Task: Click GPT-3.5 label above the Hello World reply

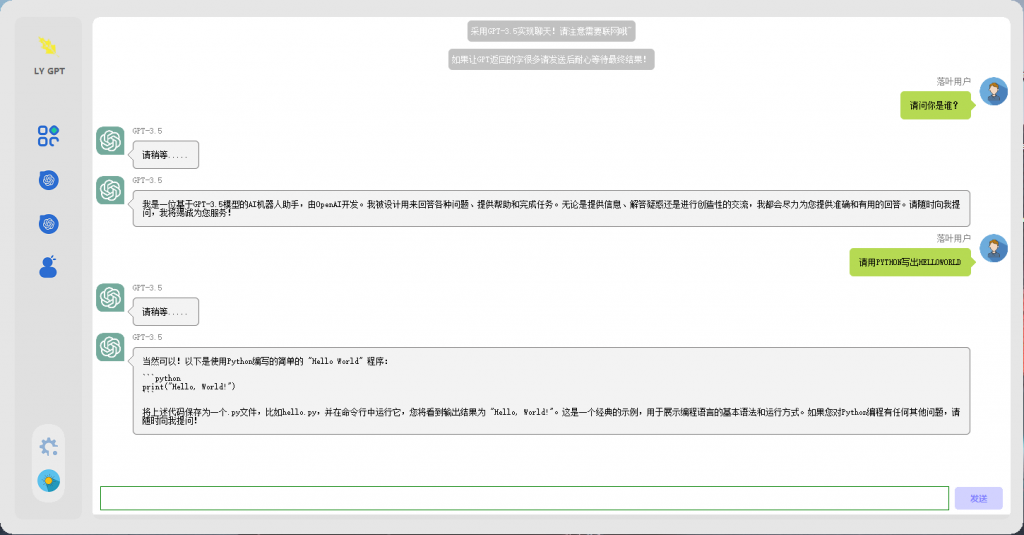Action: pyautogui.click(x=148, y=337)
